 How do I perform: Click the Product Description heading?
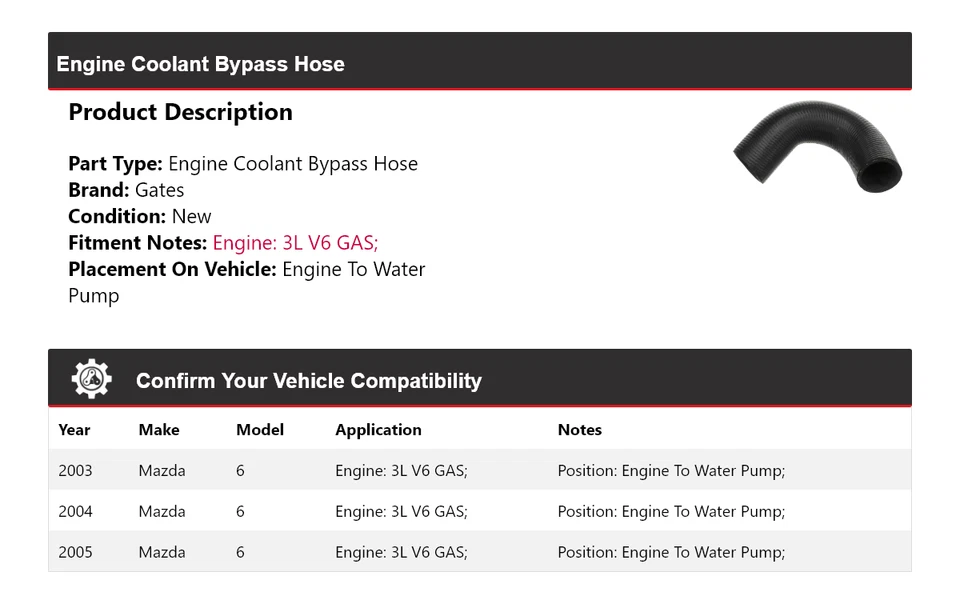pos(180,112)
